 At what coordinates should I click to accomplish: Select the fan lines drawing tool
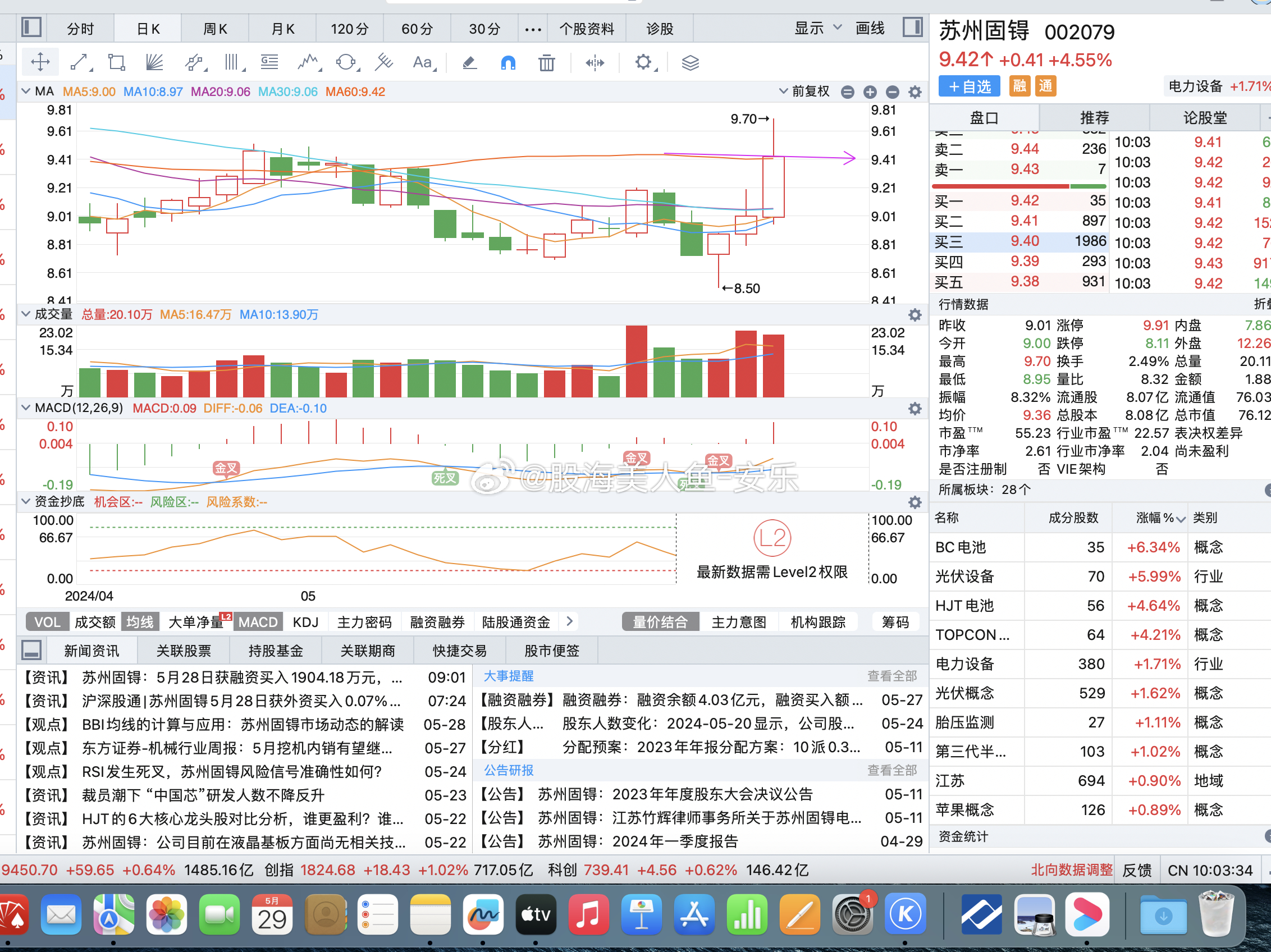[x=154, y=62]
